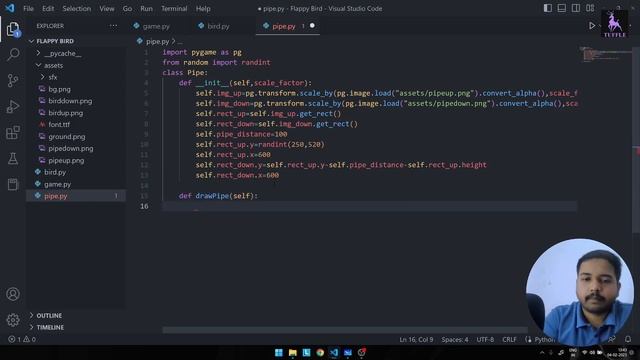Show hidden system tray icons
Image resolution: width=640 pixels, height=360 pixels.
coord(542,353)
